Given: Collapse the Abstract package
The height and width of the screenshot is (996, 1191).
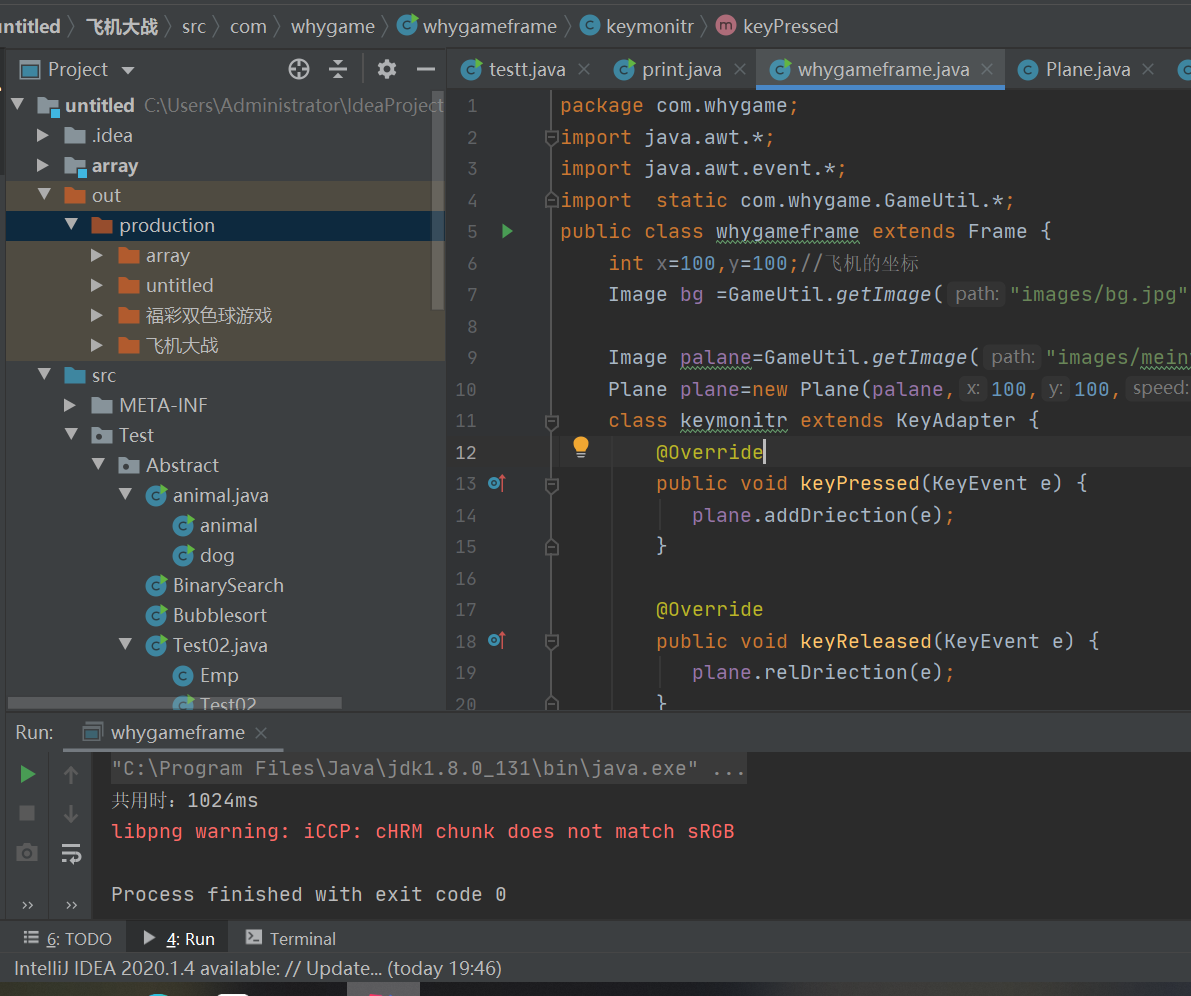Looking at the screenshot, I should click(99, 464).
